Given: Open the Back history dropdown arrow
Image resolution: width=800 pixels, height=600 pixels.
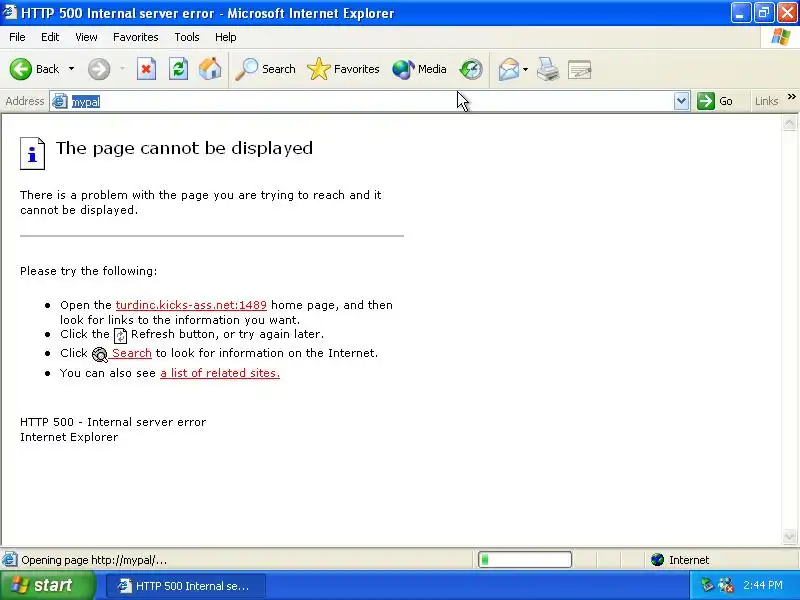Looking at the screenshot, I should tap(71, 69).
